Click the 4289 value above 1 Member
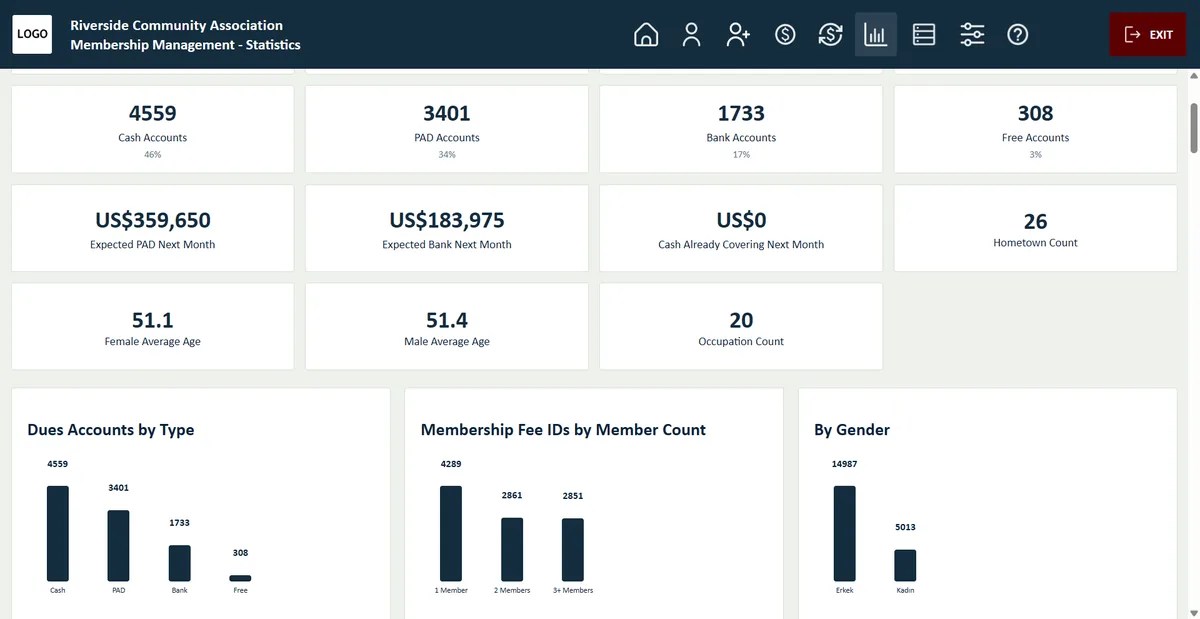This screenshot has height=619, width=1200. pos(451,464)
